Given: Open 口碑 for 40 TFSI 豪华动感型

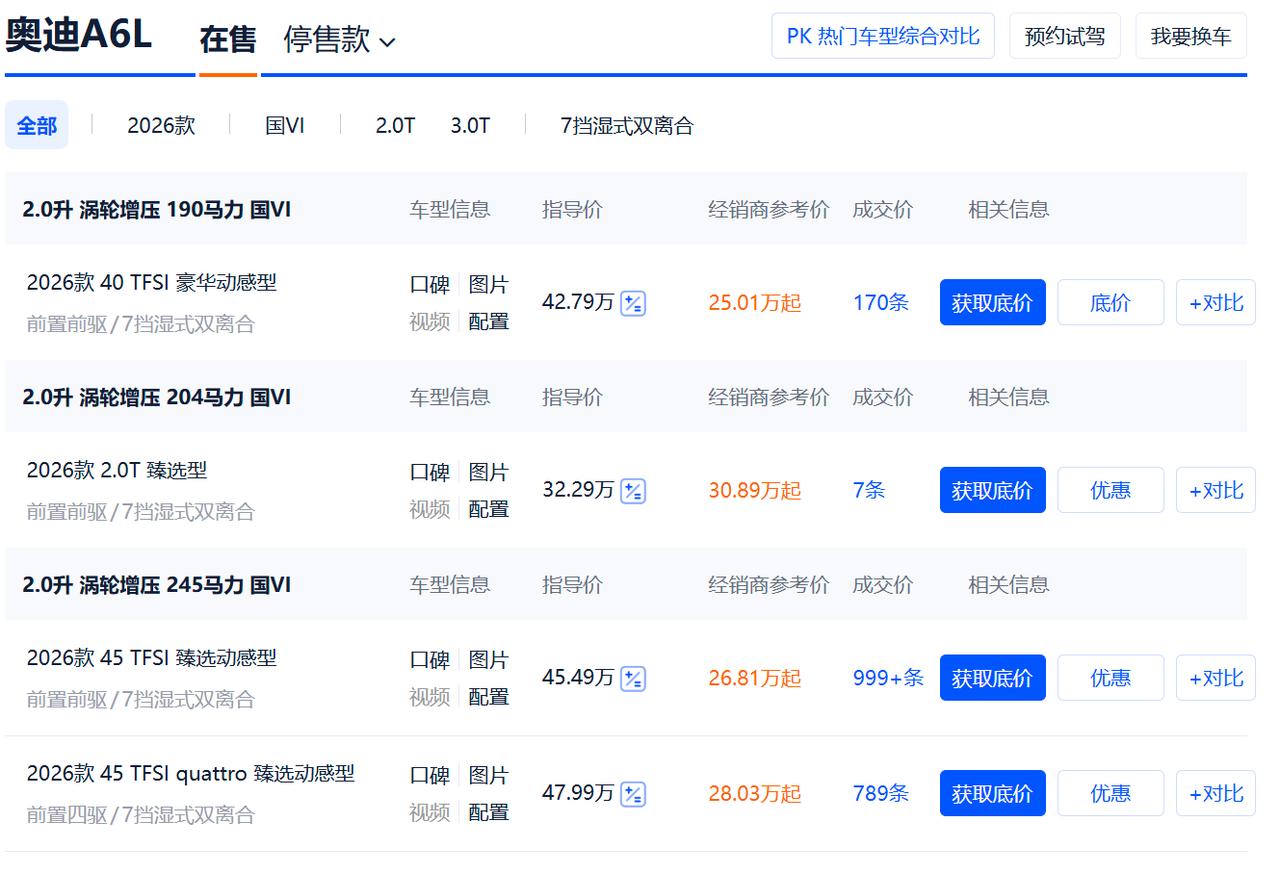Looking at the screenshot, I should tap(430, 285).
